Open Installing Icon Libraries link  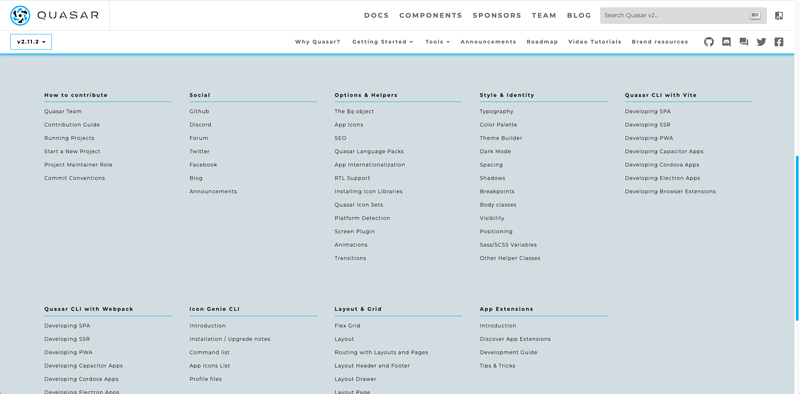[x=368, y=191]
